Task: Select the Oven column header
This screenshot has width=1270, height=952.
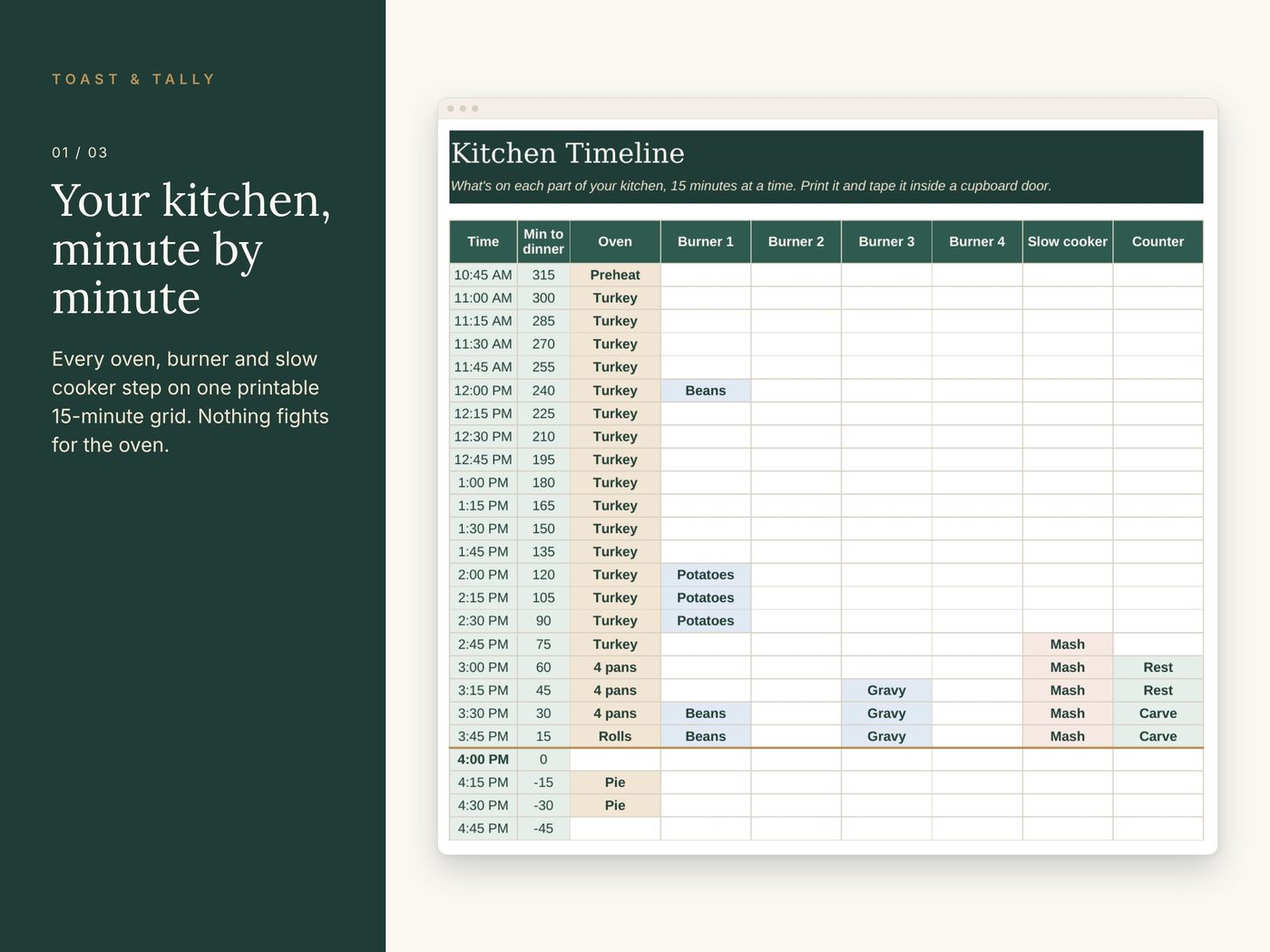Action: point(615,242)
